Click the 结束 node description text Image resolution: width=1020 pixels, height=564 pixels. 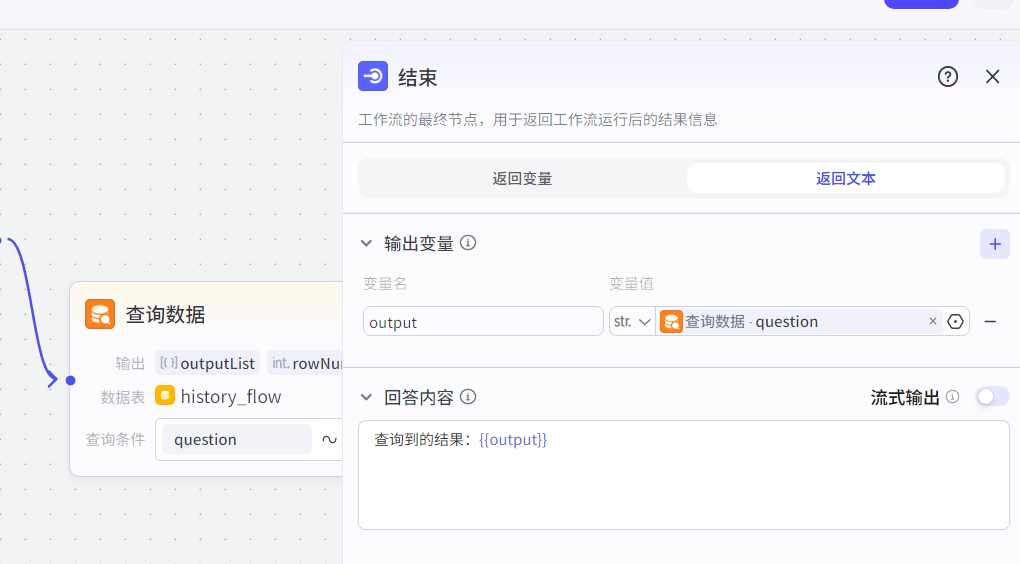pyautogui.click(x=537, y=120)
